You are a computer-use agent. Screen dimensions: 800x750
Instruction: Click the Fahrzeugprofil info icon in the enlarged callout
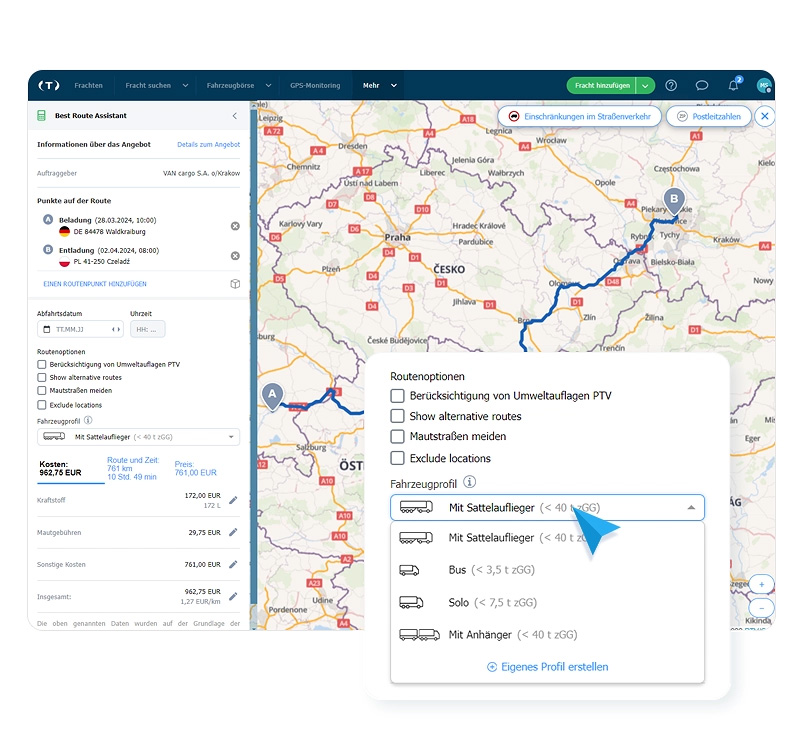(469, 482)
